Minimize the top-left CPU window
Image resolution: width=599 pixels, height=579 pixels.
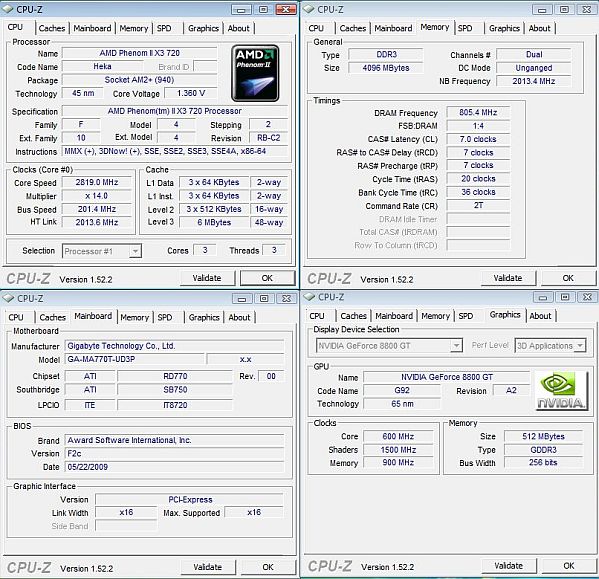[x=241, y=10]
